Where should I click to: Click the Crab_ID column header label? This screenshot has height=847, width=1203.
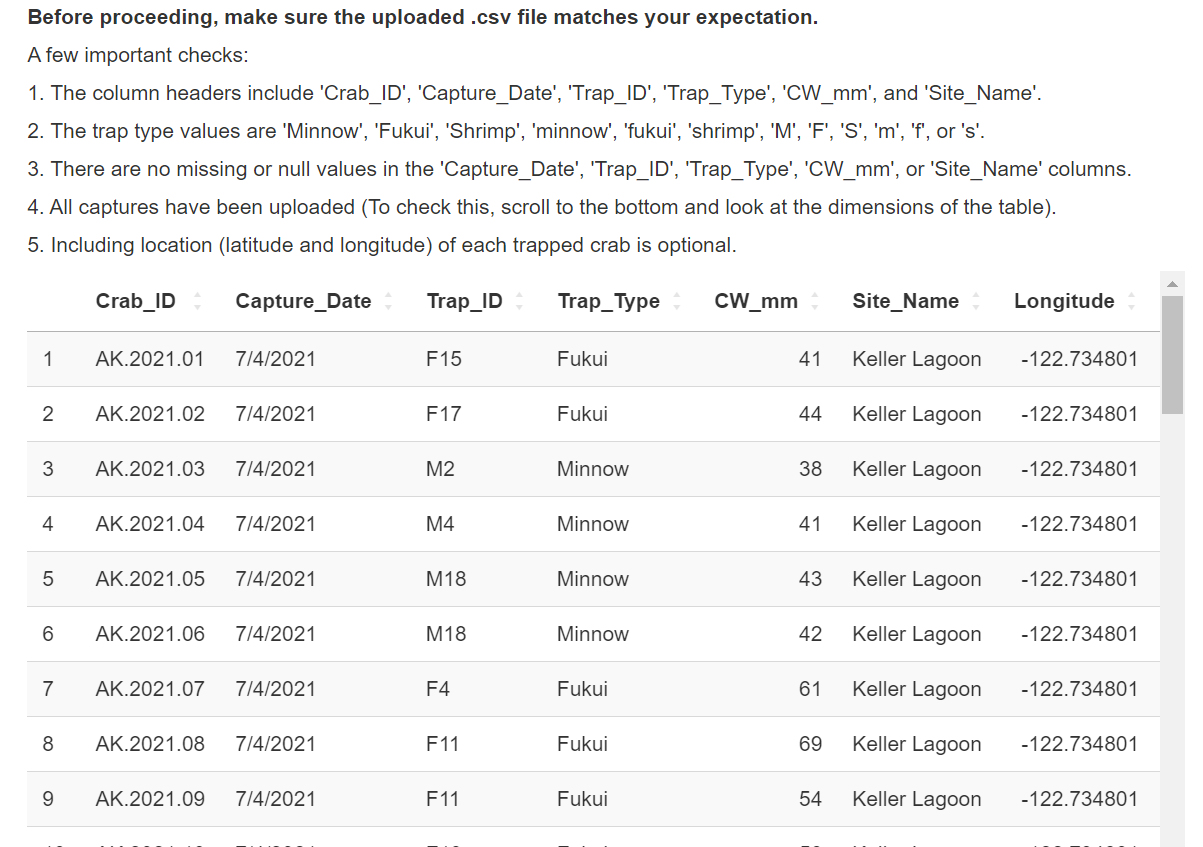[x=136, y=301]
